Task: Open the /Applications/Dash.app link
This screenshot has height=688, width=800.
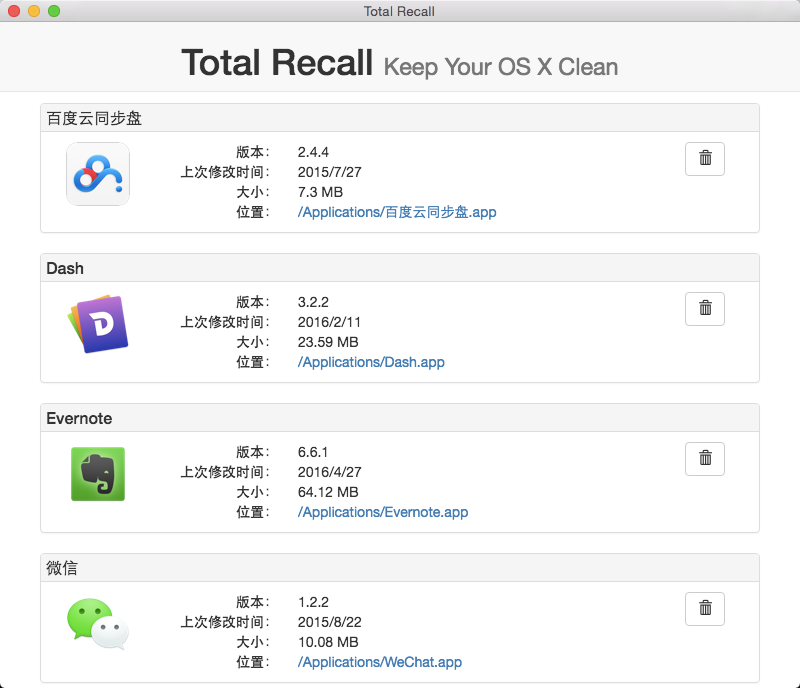Action: tap(371, 362)
